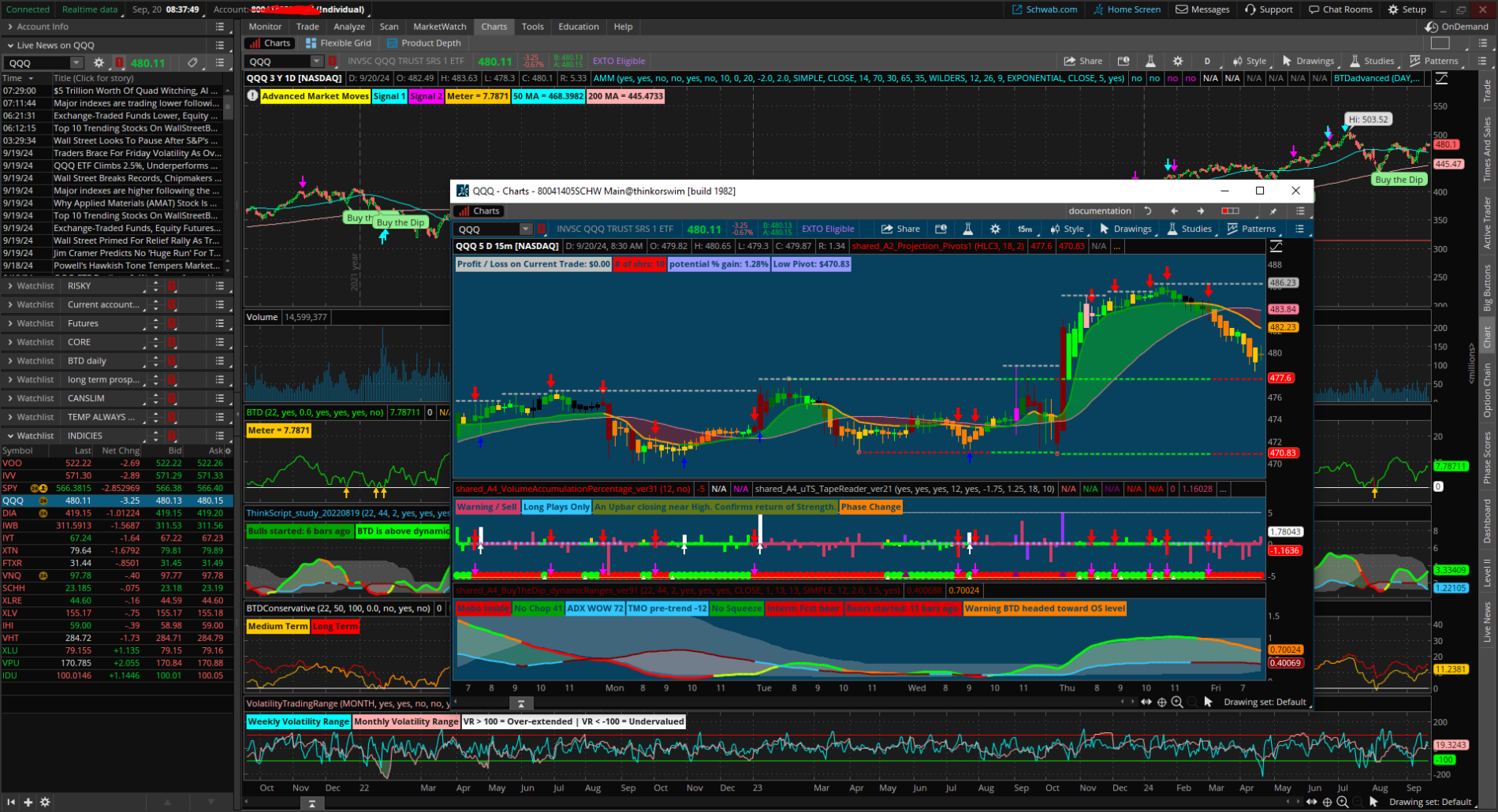
Task: Open the 15m timeframe selector in floating chart
Action: [x=1025, y=229]
